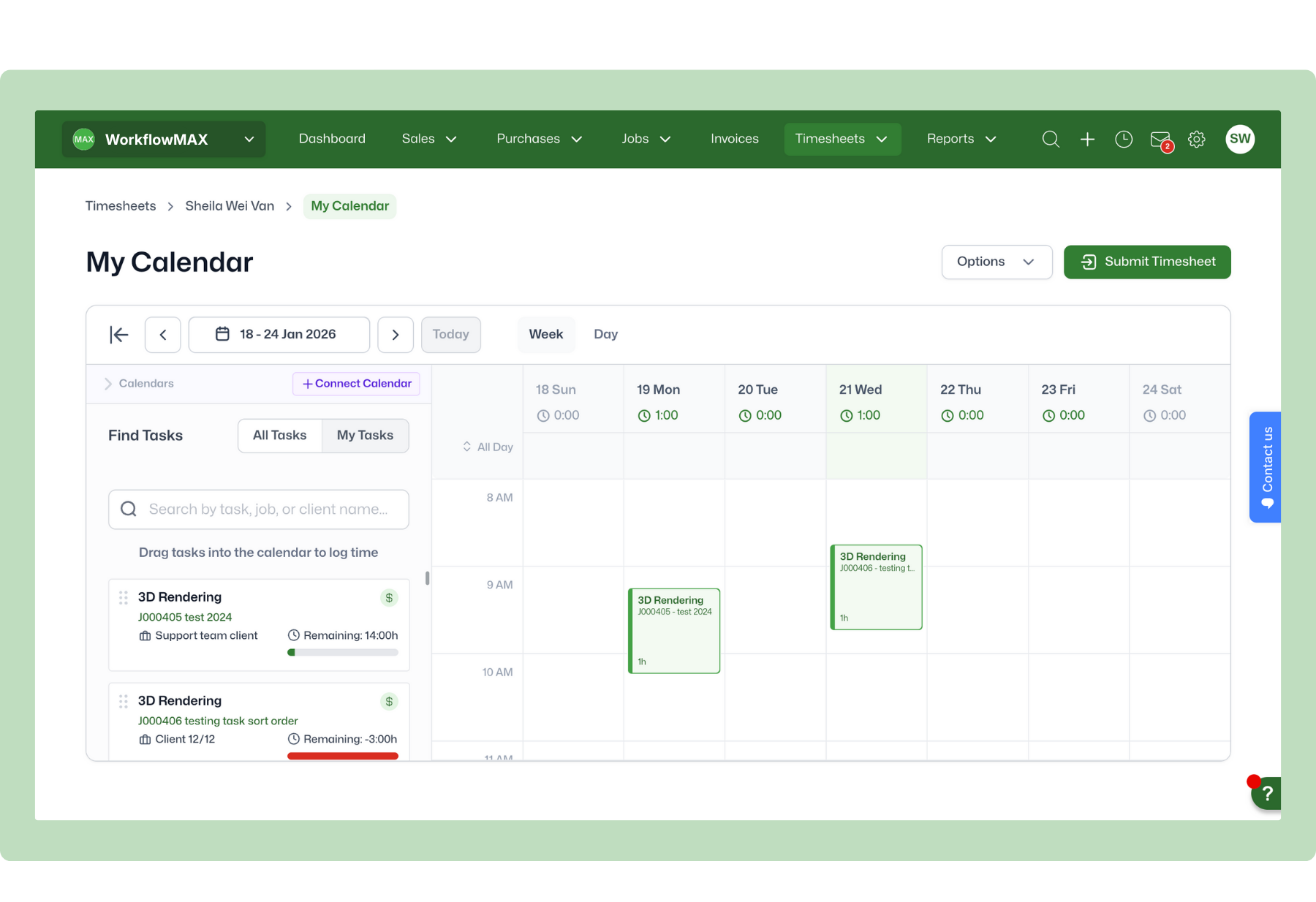Click the Submit Timesheet button
The height and width of the screenshot is (902, 1316).
click(x=1146, y=262)
